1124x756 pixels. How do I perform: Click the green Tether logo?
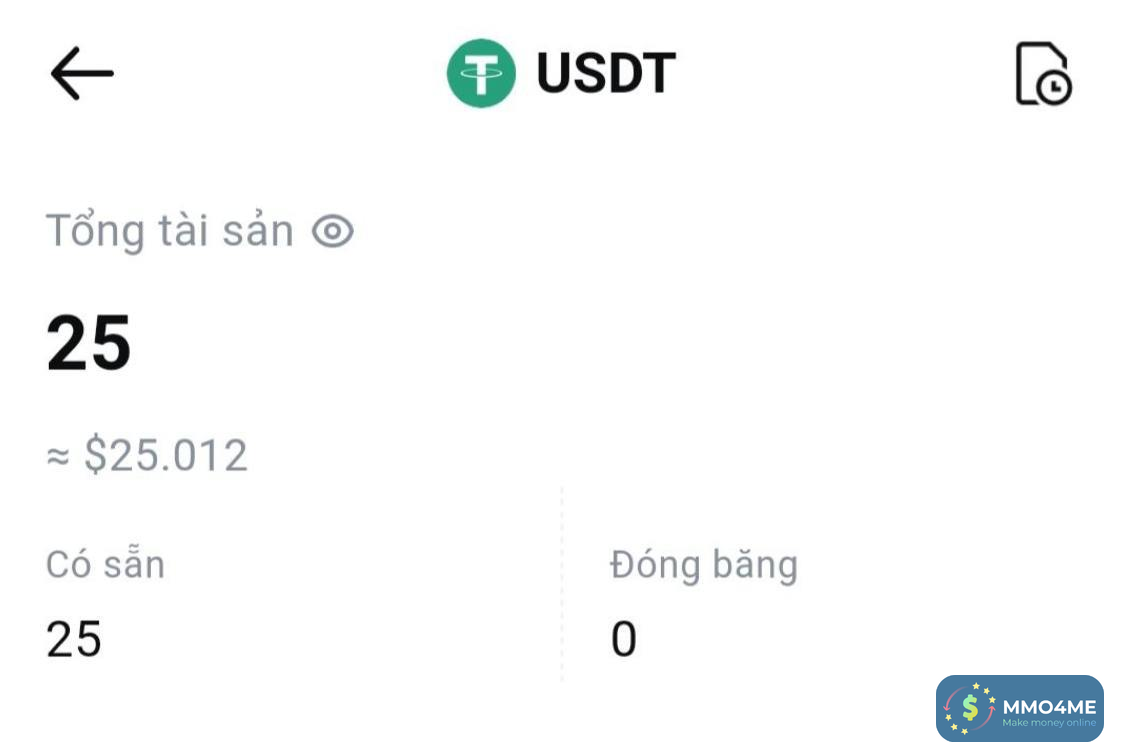481,73
